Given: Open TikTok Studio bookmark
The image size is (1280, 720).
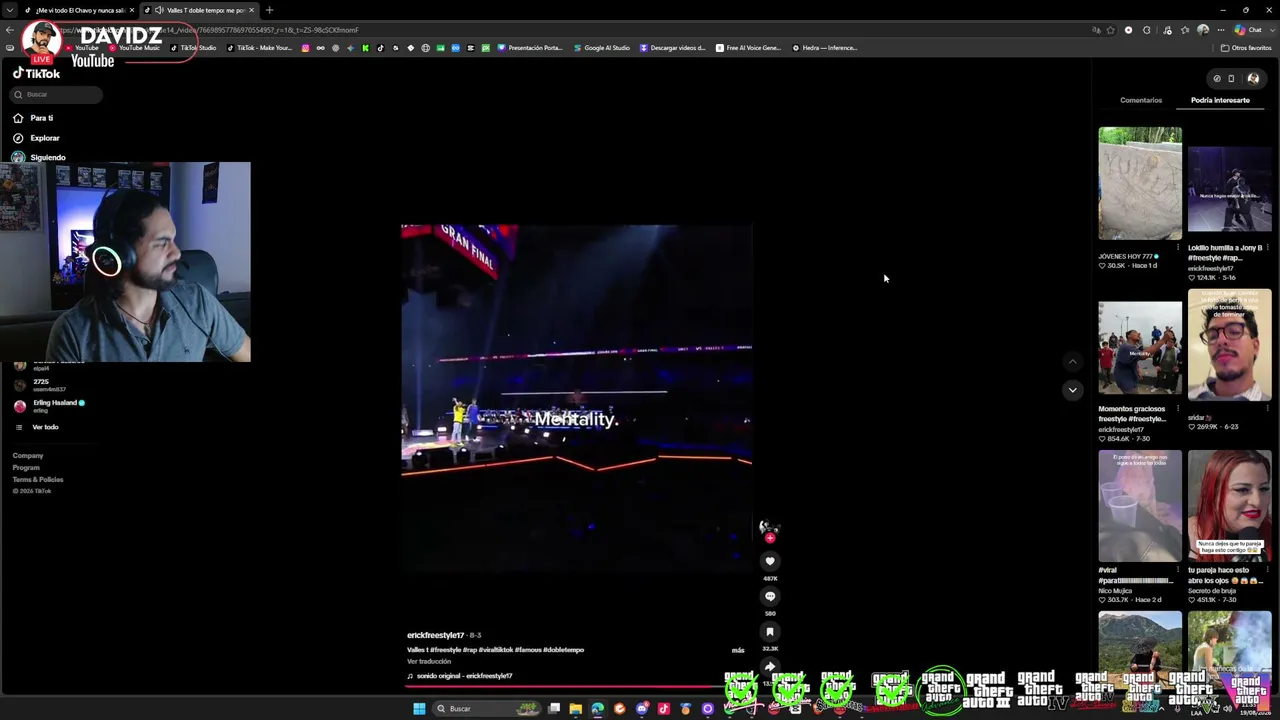Looking at the screenshot, I should point(193,48).
